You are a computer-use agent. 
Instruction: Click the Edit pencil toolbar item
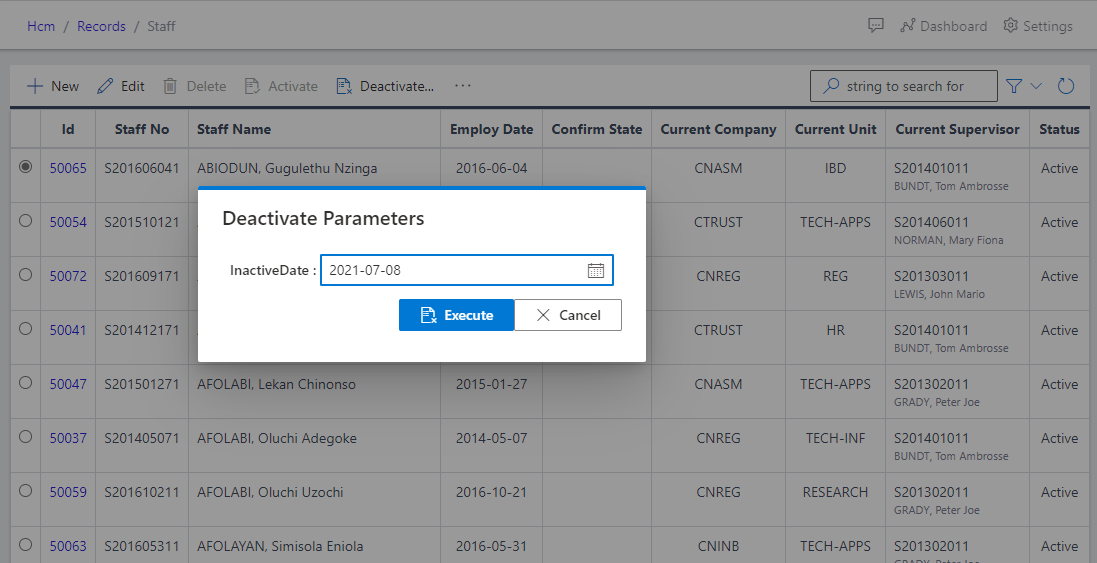click(x=120, y=86)
